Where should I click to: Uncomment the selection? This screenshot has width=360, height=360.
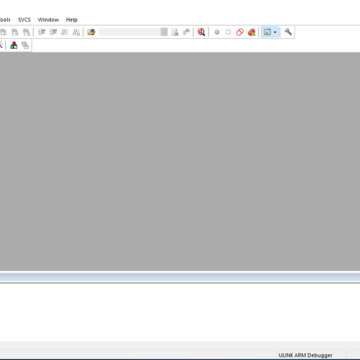[76, 32]
